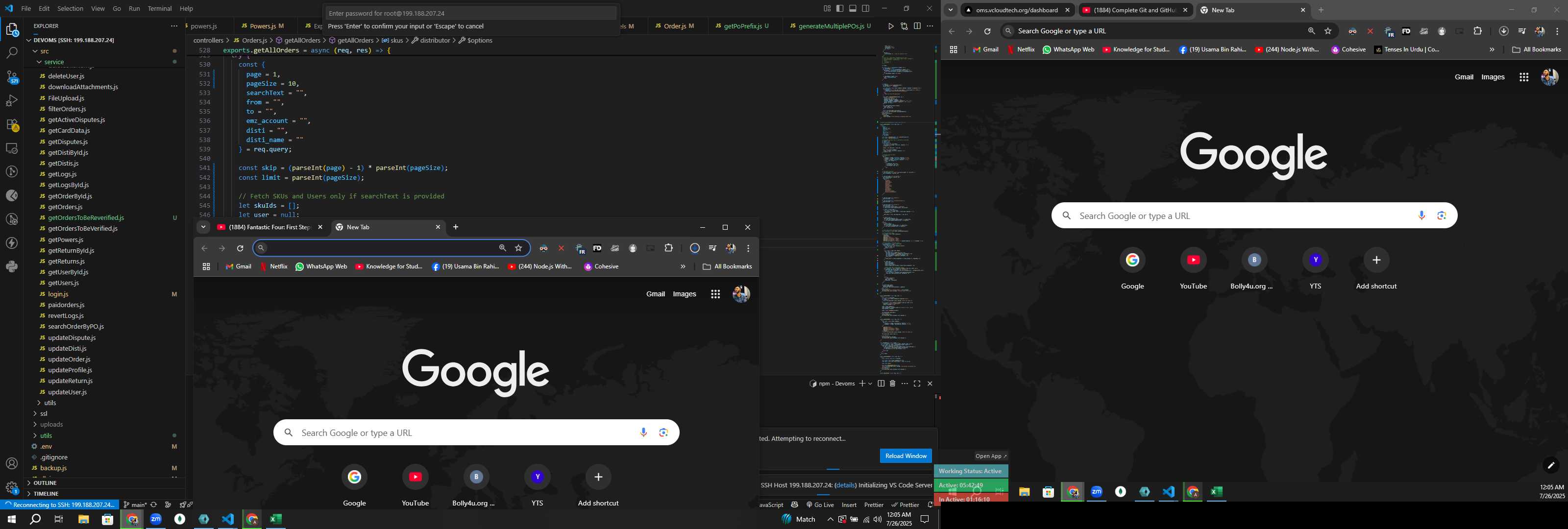Toggle VS Code primary side bar layout

pyautogui.click(x=839, y=8)
